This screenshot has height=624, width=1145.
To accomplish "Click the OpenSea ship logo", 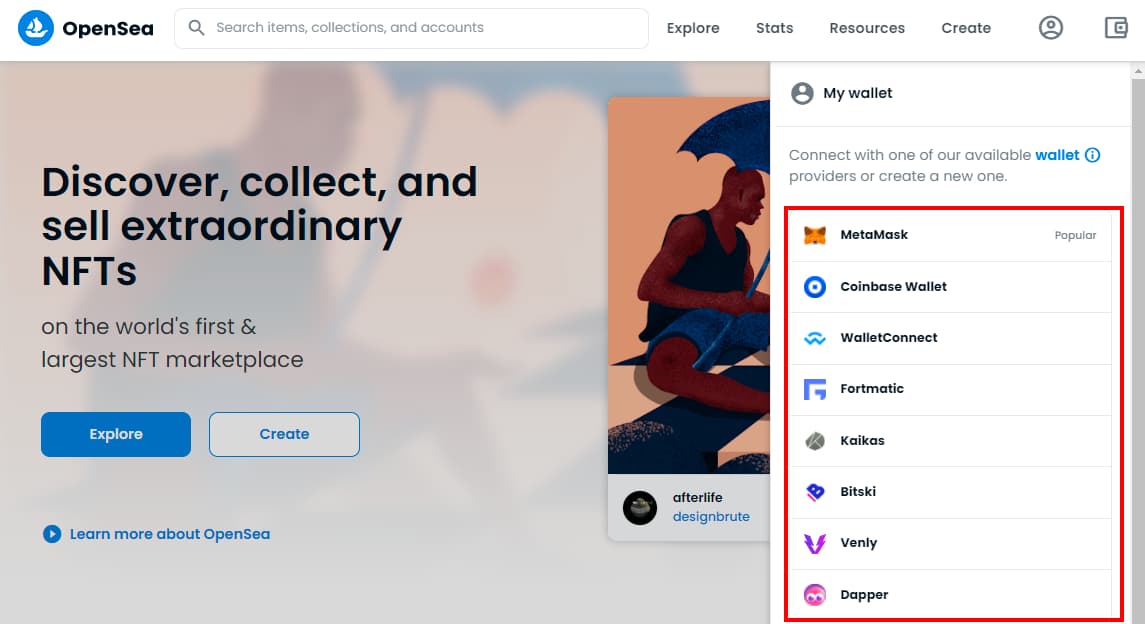I will (36, 28).
